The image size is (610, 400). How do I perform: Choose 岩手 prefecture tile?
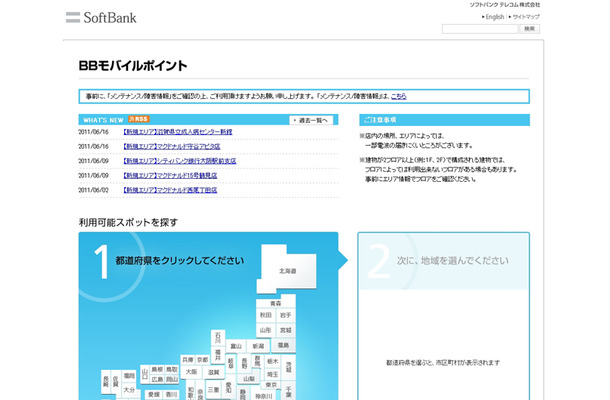point(285,315)
